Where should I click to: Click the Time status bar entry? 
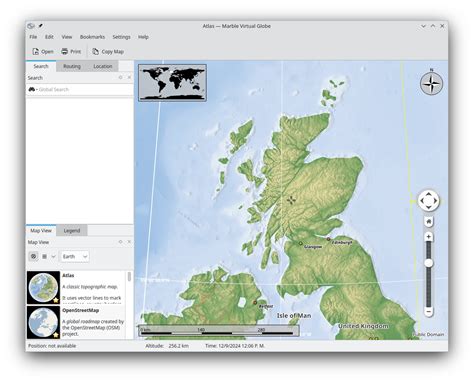coord(235,346)
